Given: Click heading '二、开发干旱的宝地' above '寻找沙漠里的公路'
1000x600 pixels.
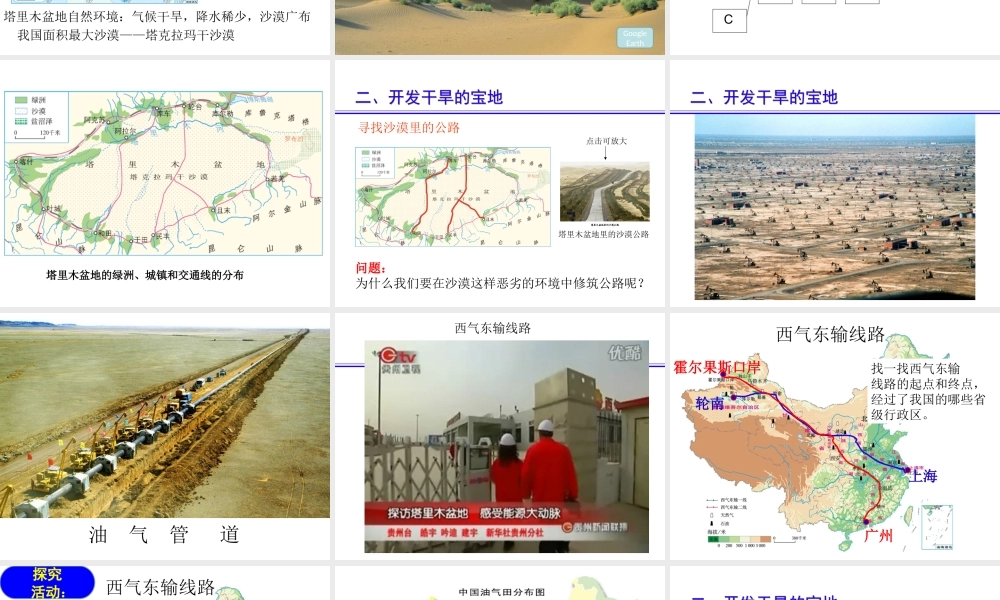Looking at the screenshot, I should (x=429, y=98).
